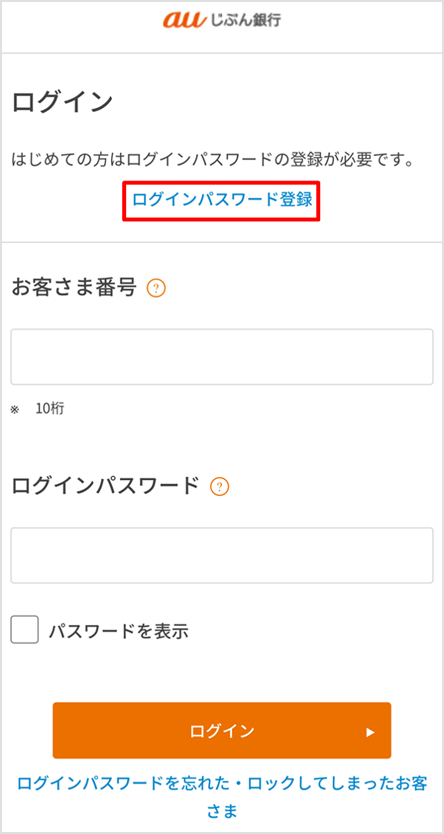Click the orange ログイン button
Image resolution: width=444 pixels, height=834 pixels.
click(222, 730)
